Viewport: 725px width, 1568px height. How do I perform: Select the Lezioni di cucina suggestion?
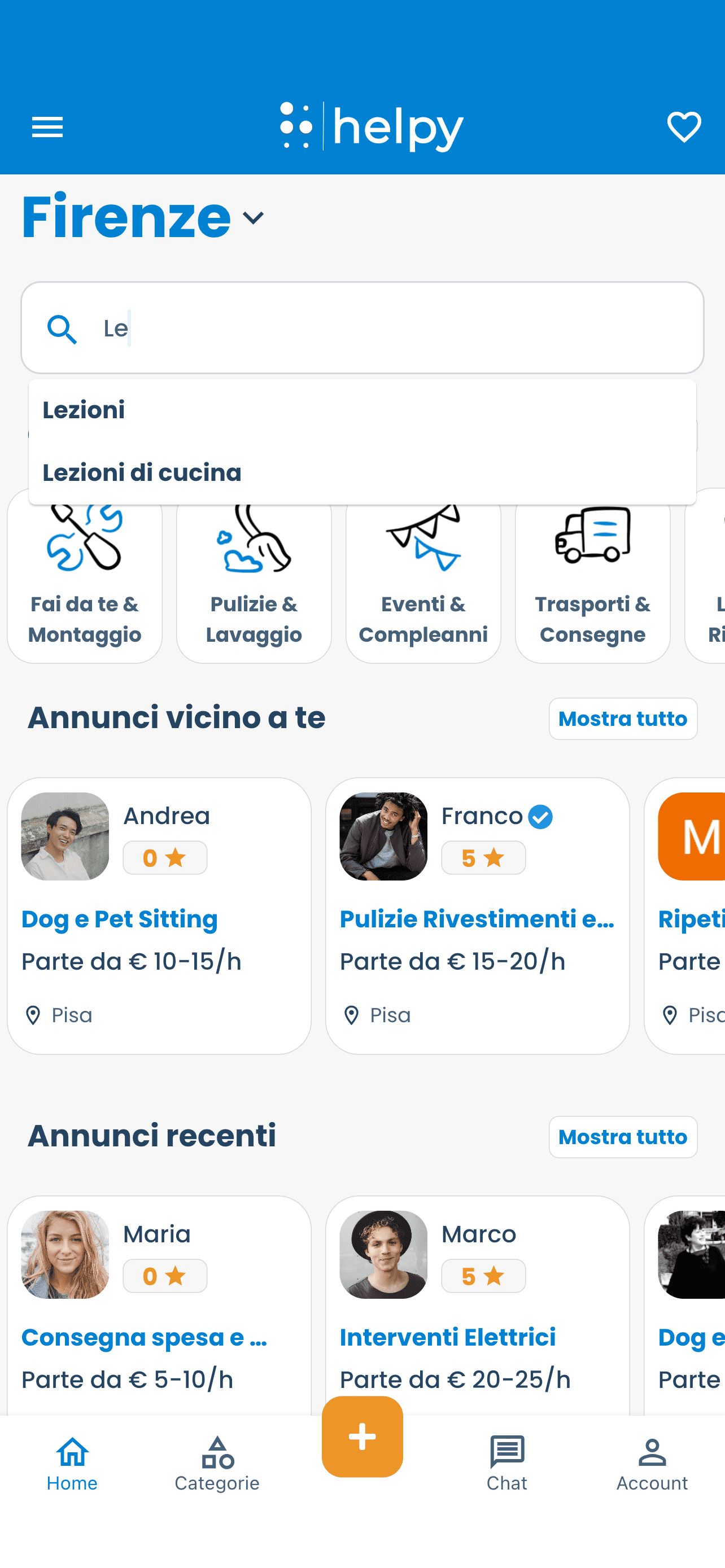click(x=142, y=473)
